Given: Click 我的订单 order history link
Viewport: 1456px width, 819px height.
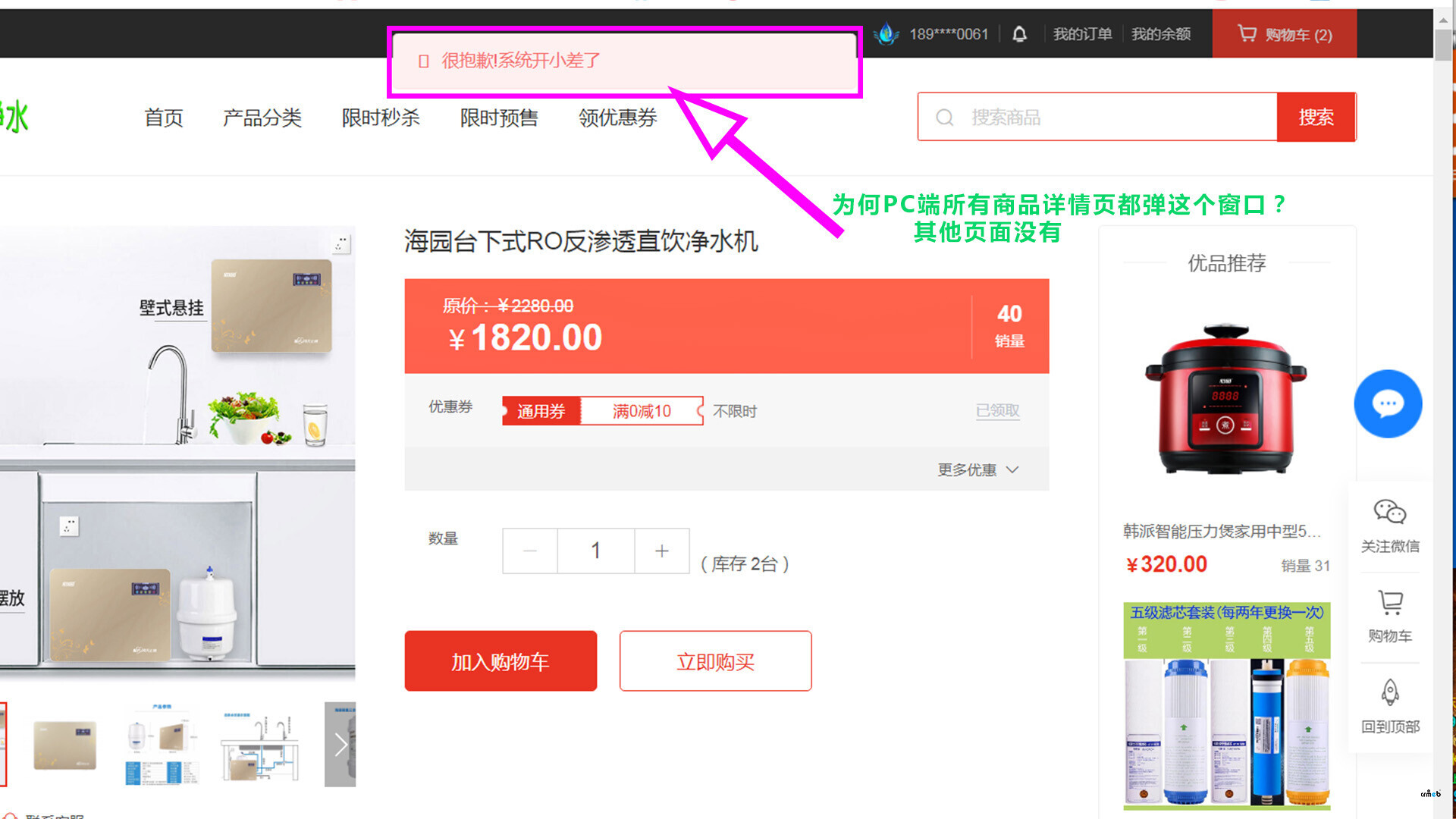Looking at the screenshot, I should click(1082, 34).
